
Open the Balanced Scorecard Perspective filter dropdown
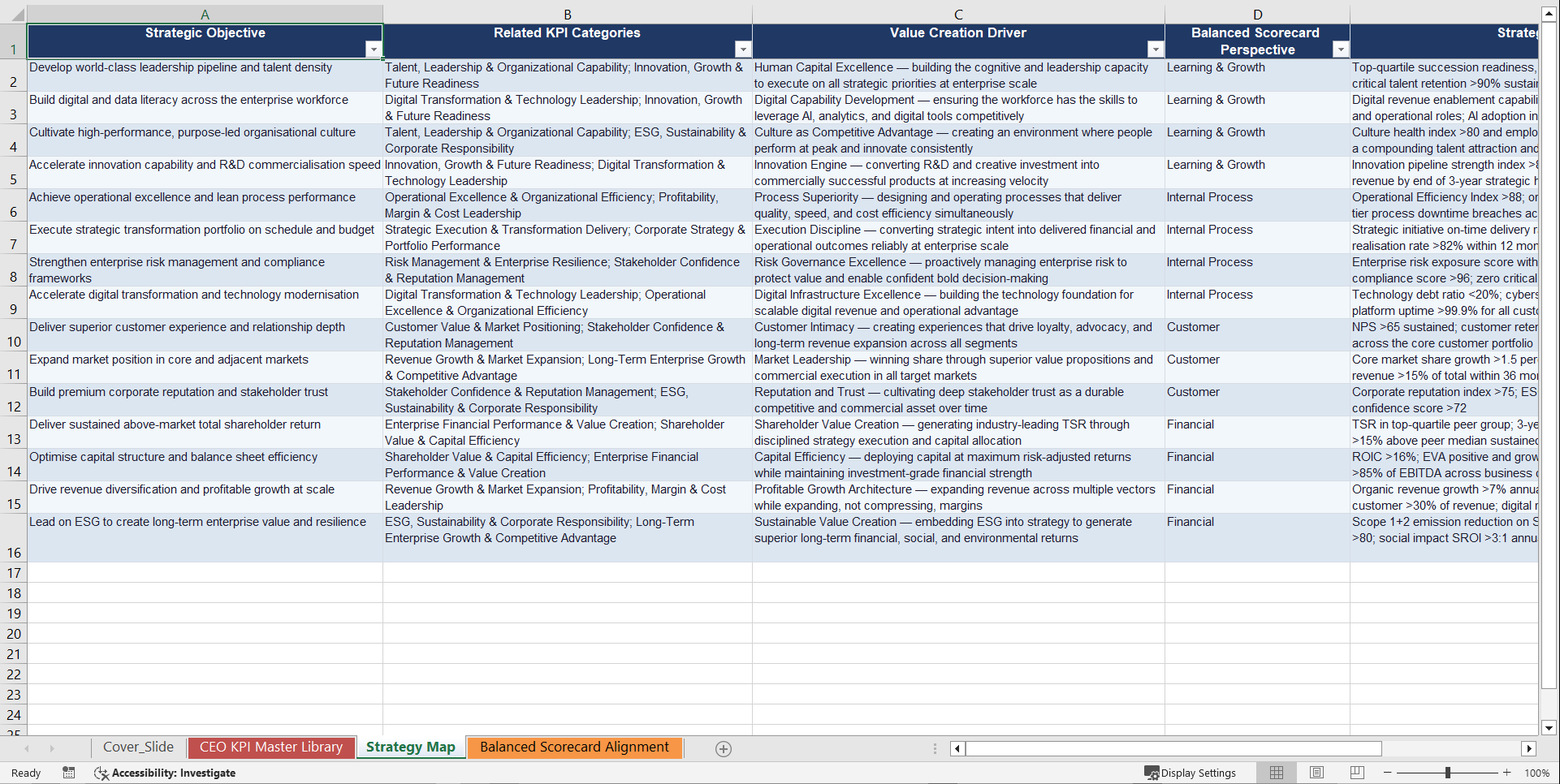click(x=1340, y=50)
